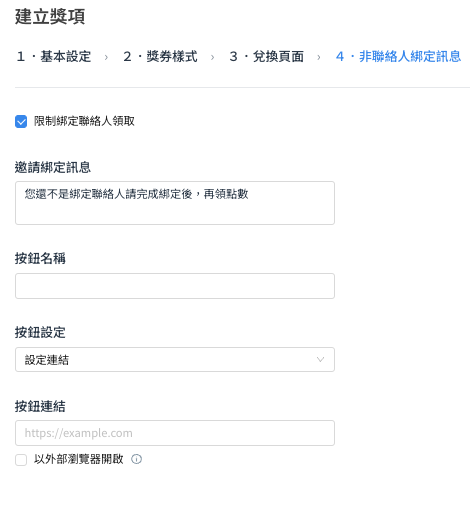Click the down chevron in 按鈕設定 field

(320, 359)
